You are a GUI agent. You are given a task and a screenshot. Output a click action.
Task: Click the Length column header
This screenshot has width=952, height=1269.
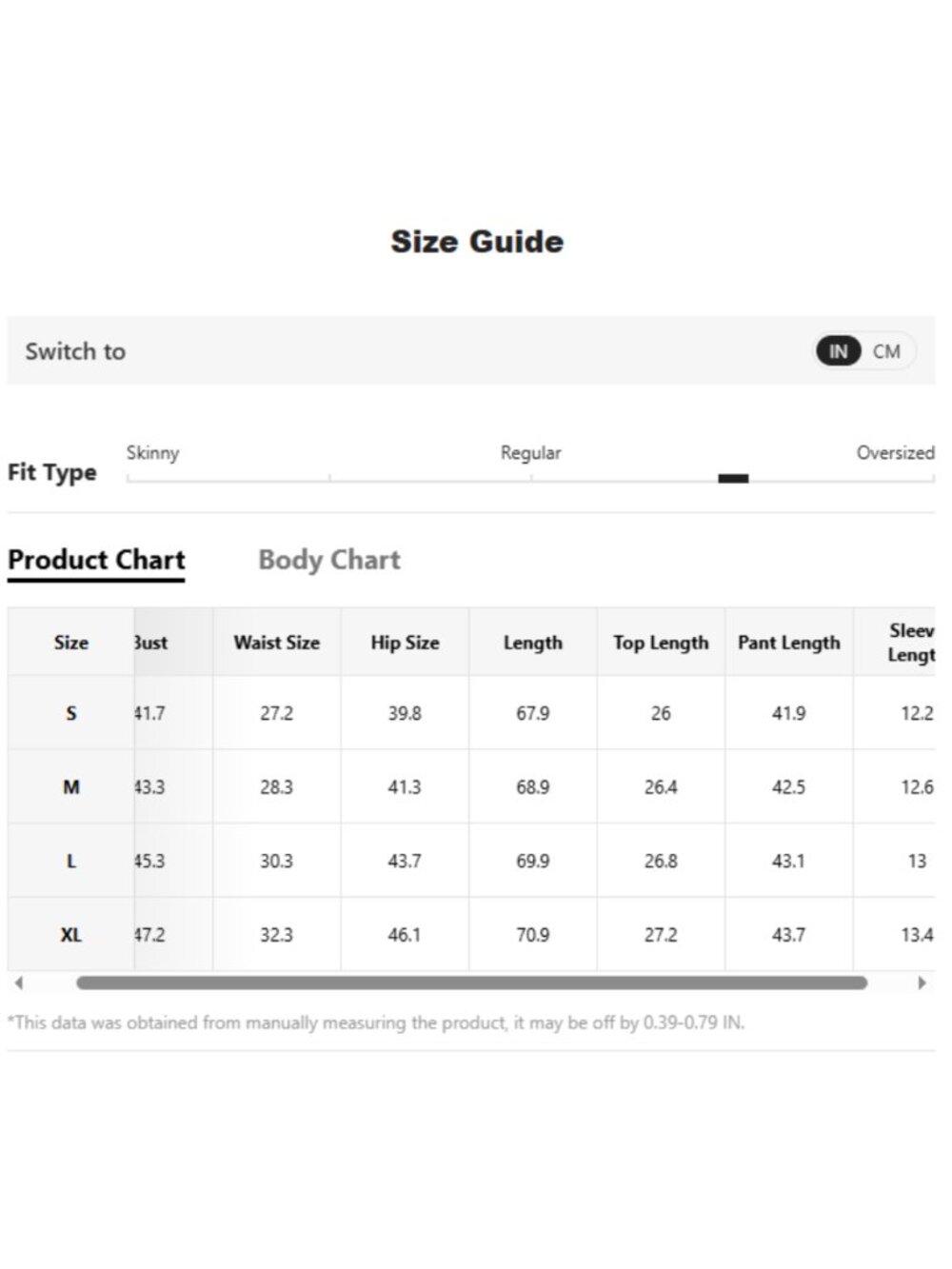coord(533,643)
